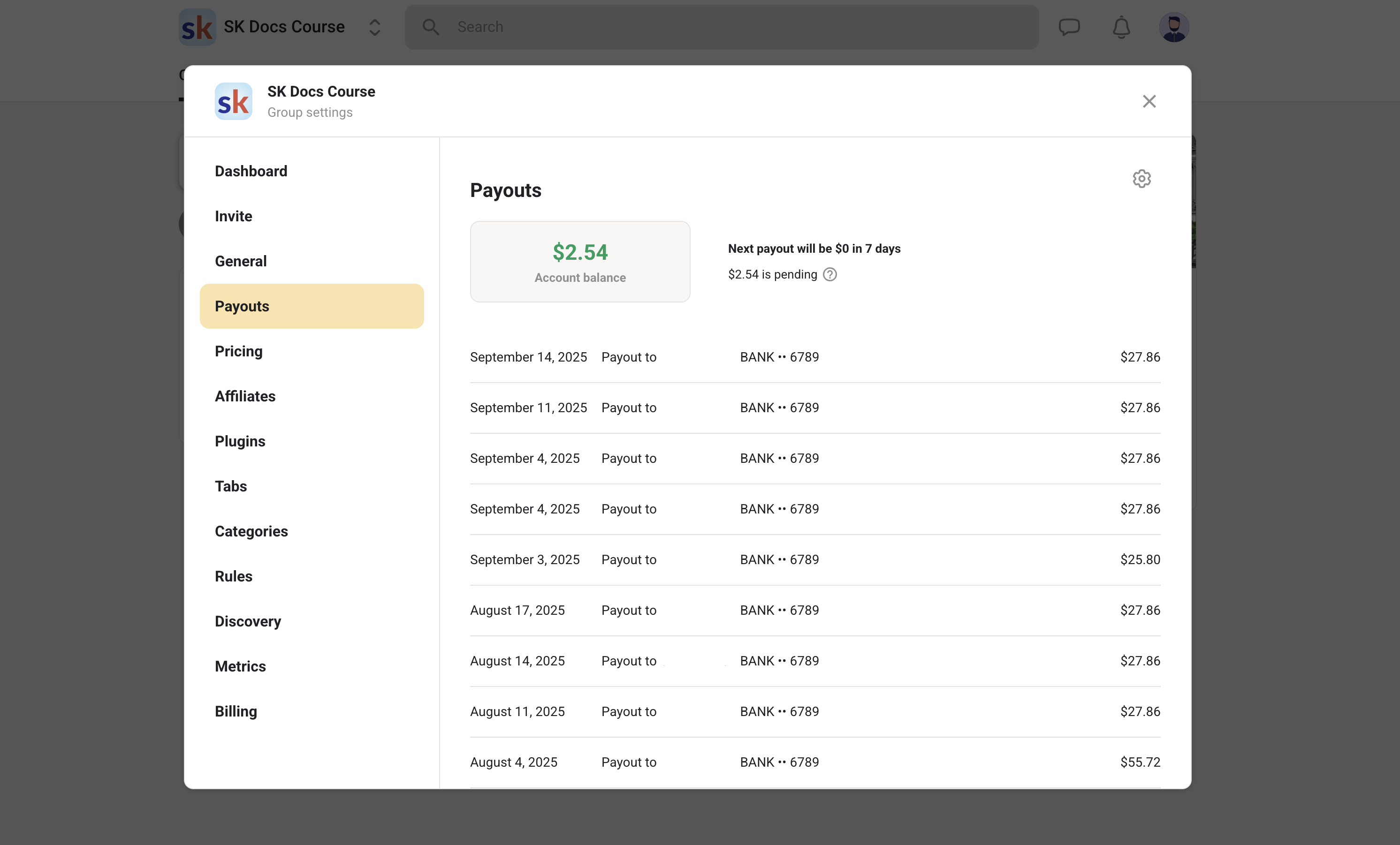Click the SK logo in dialog header

point(233,102)
